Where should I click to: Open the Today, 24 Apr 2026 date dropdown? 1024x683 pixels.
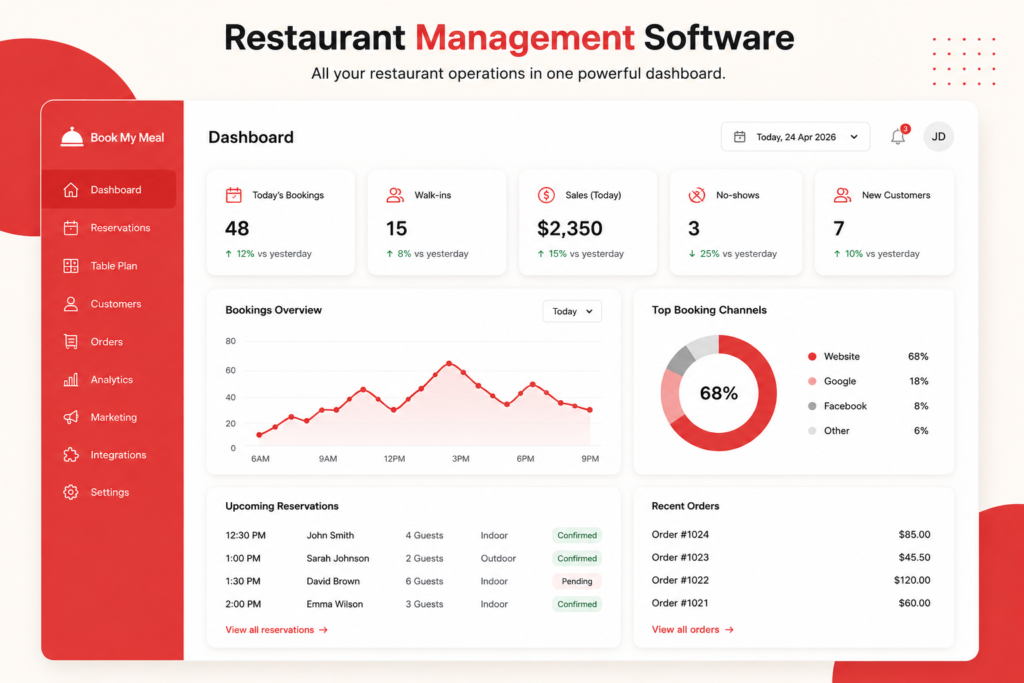(x=795, y=136)
